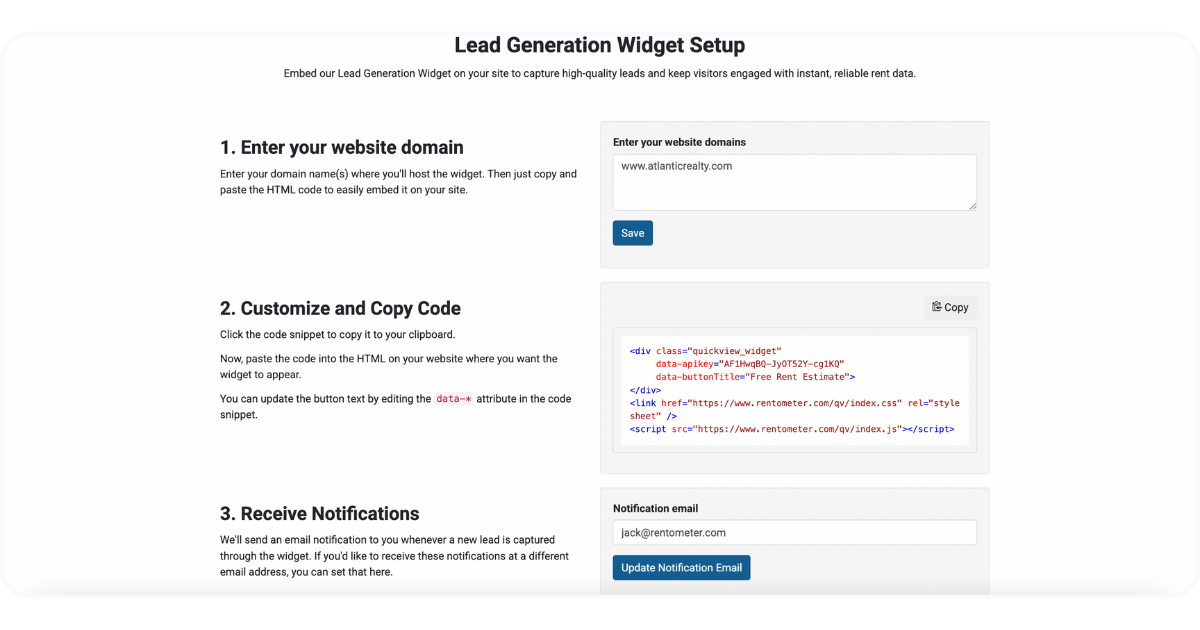The width and height of the screenshot is (1200, 630).
Task: Click the Save button for website domains
Action: pyautogui.click(x=632, y=233)
